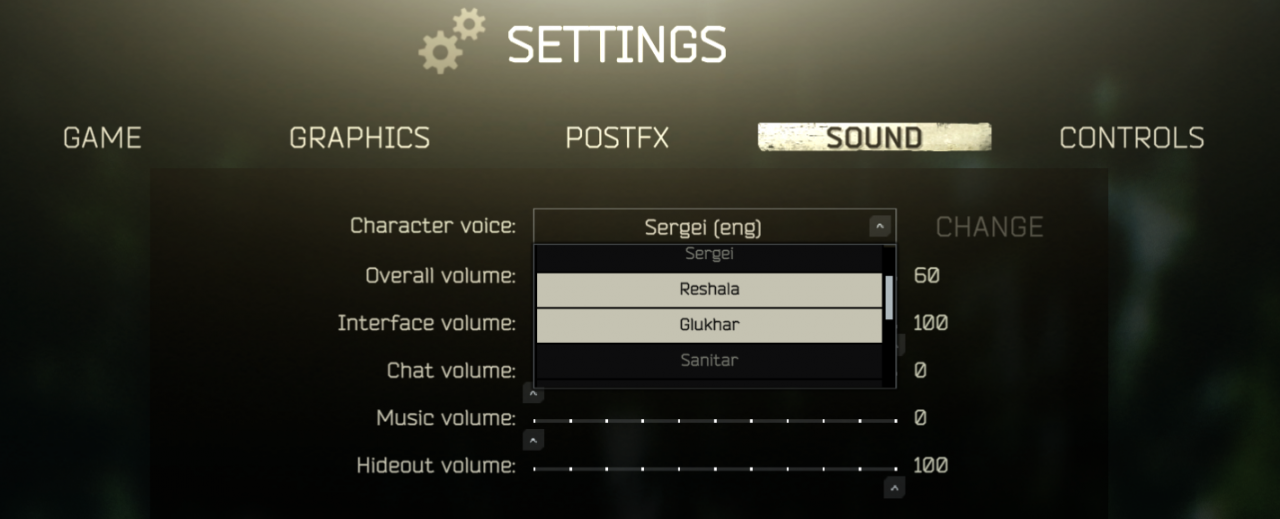
Task: Go to the POSTFX tab
Action: point(617,138)
